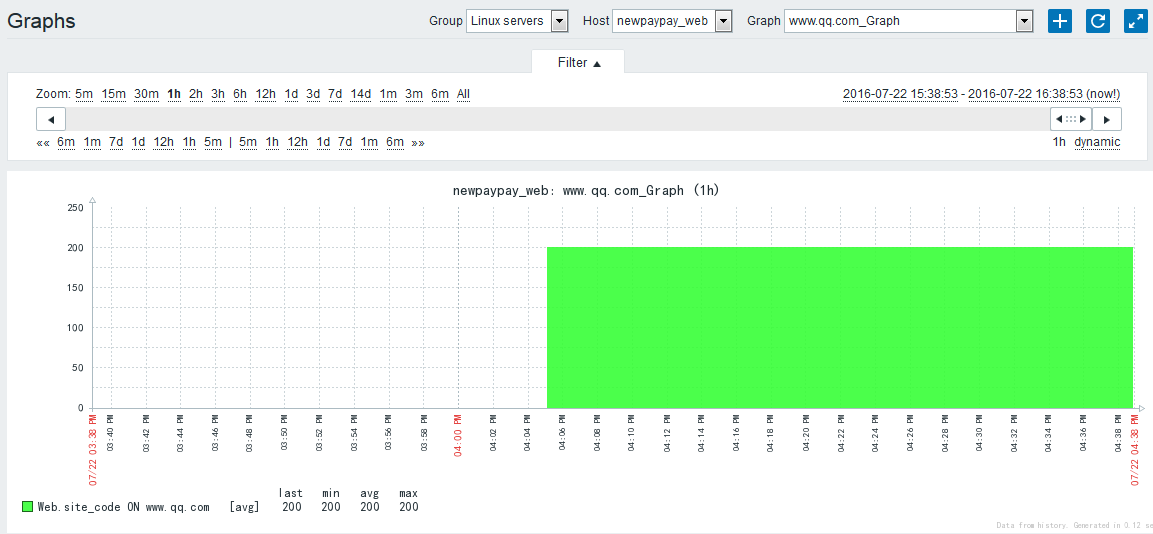Set zoom to 15m
The width and height of the screenshot is (1153, 534).
pos(114,94)
